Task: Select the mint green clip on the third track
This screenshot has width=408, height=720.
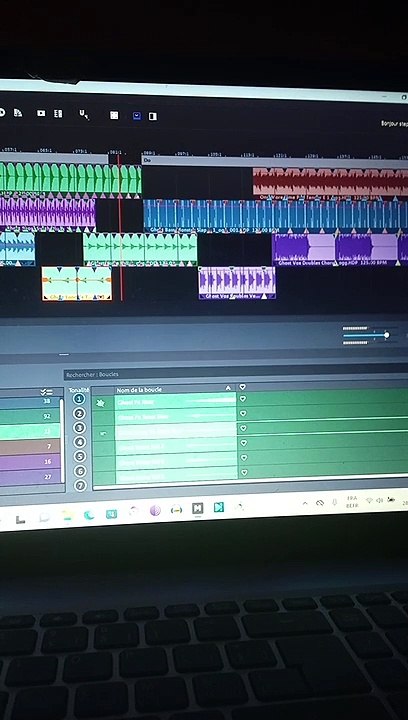Action: 140,249
